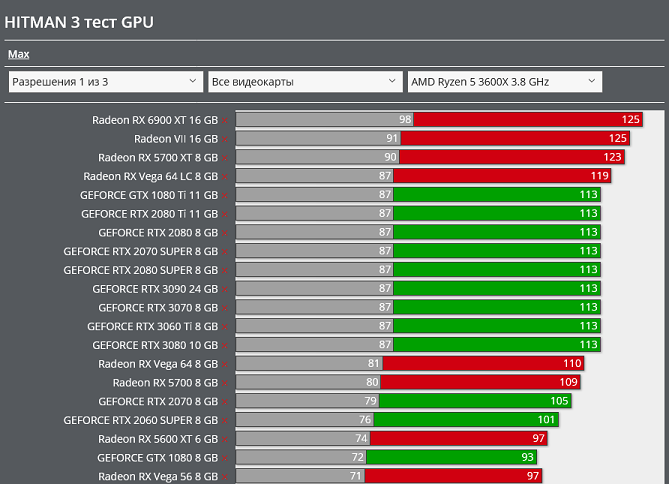669x484 pixels.
Task: Click the X next to GEFORCE RTX 3090 24 GB
Action: [x=224, y=290]
